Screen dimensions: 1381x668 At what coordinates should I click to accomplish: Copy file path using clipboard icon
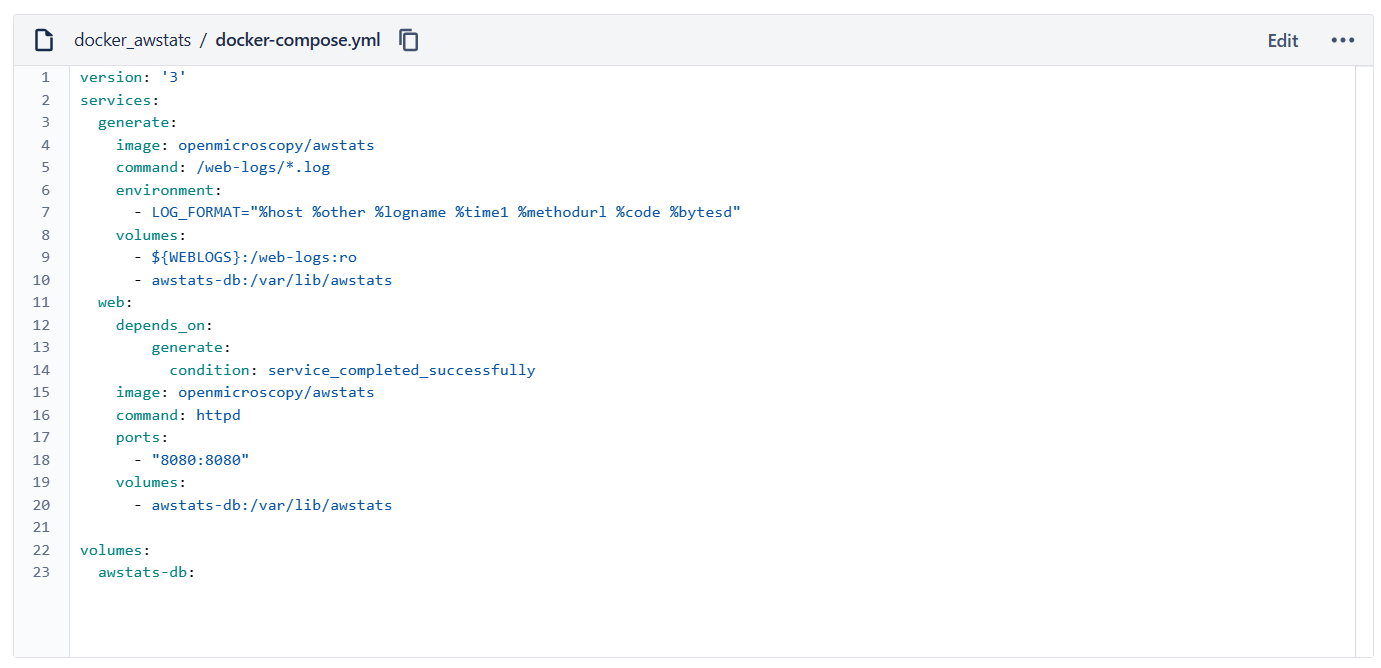pyautogui.click(x=408, y=40)
